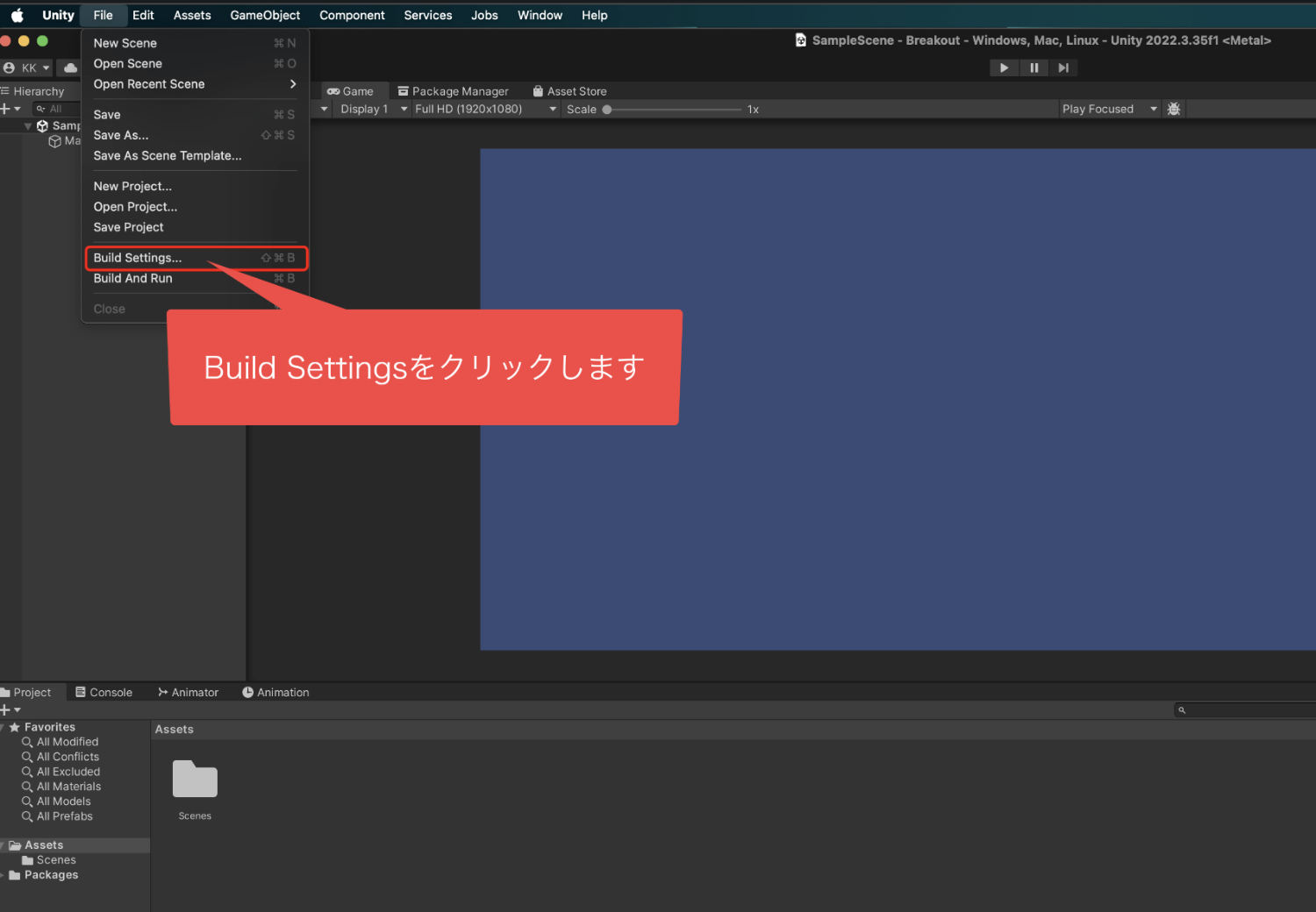This screenshot has width=1316, height=912.
Task: Click the Hierarchy search field
Action: pos(56,109)
